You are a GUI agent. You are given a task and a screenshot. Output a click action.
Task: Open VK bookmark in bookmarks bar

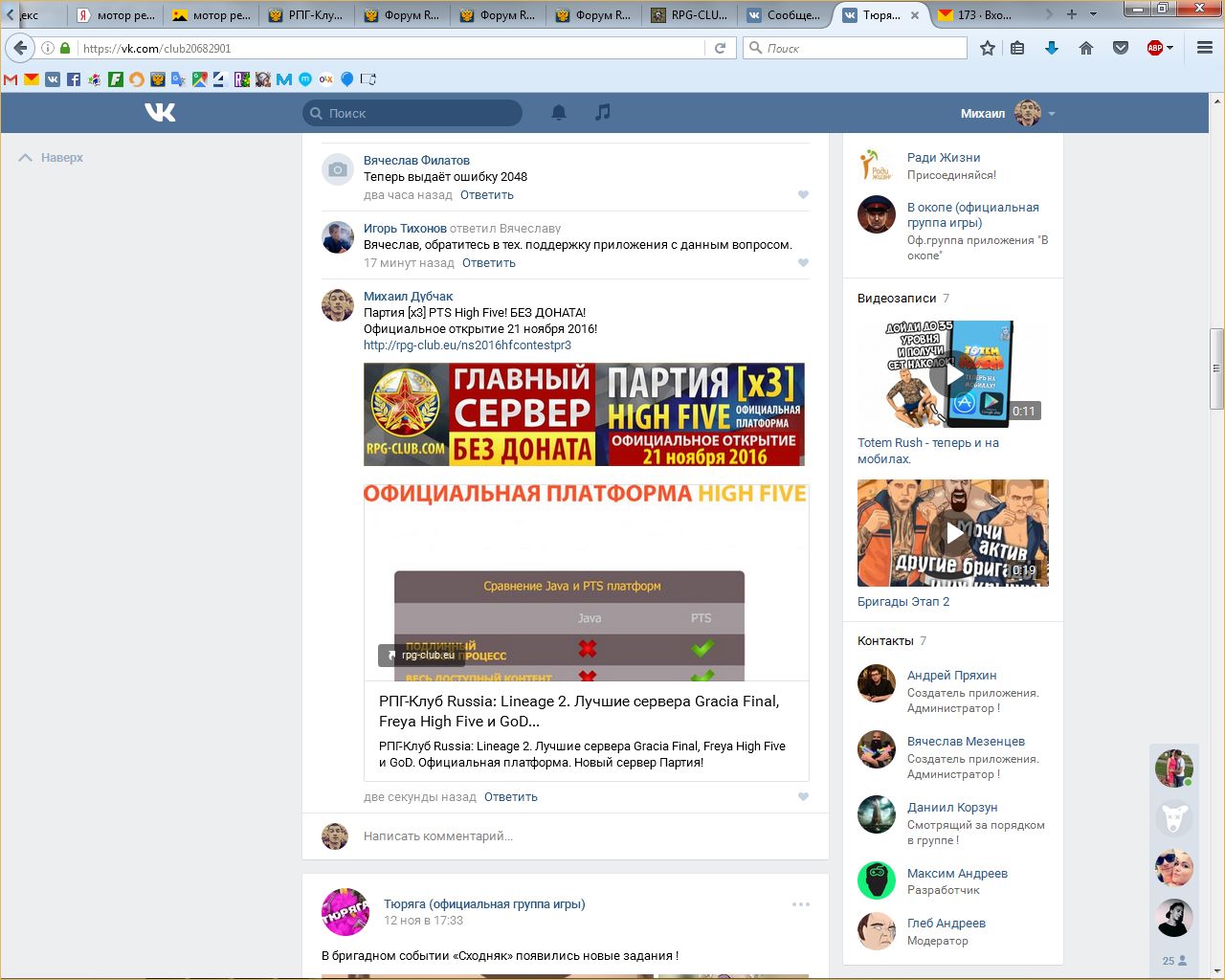[x=53, y=79]
